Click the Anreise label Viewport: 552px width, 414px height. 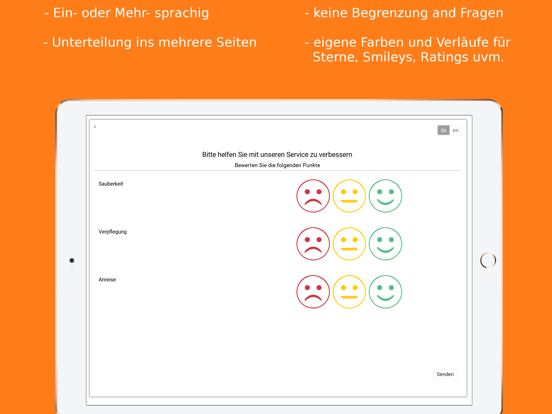[107, 280]
